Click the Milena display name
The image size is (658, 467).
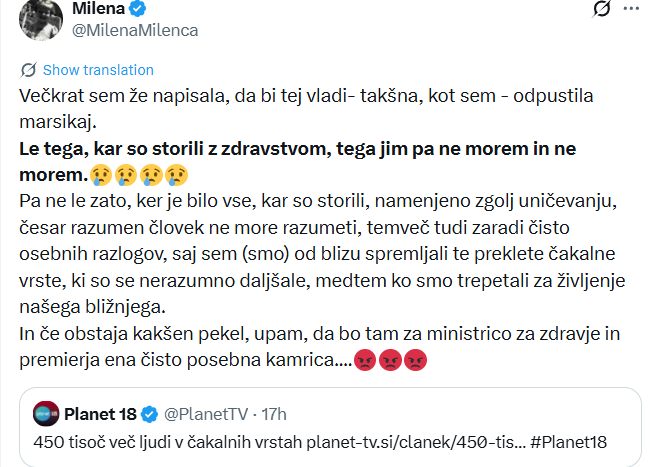(99, 9)
